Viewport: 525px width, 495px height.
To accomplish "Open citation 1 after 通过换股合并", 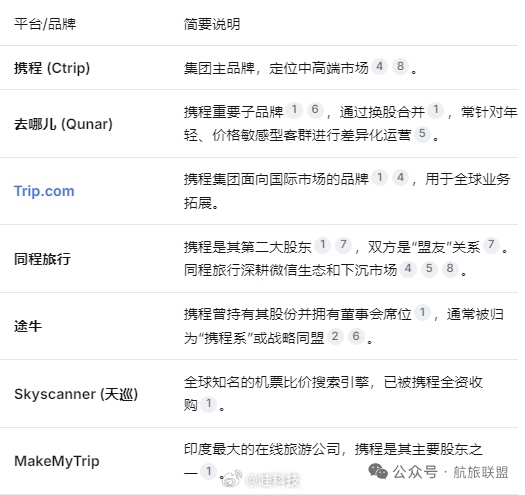I will tap(436, 110).
